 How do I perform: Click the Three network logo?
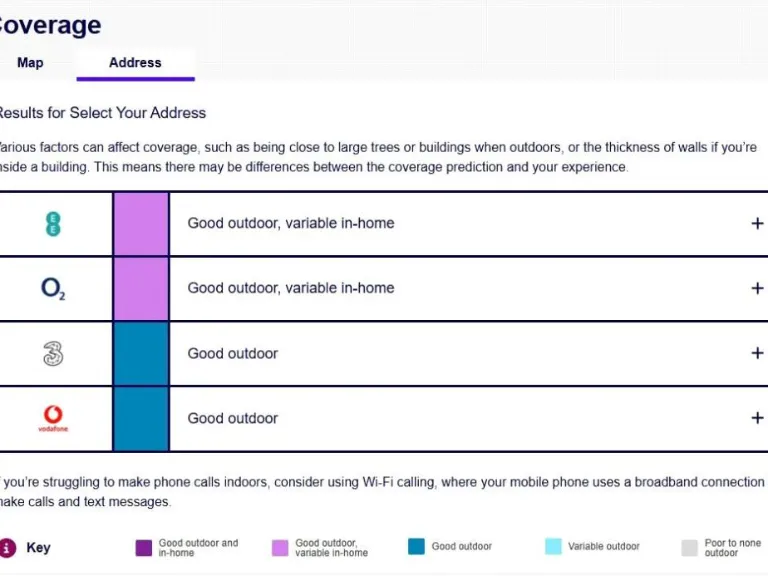(x=53, y=353)
